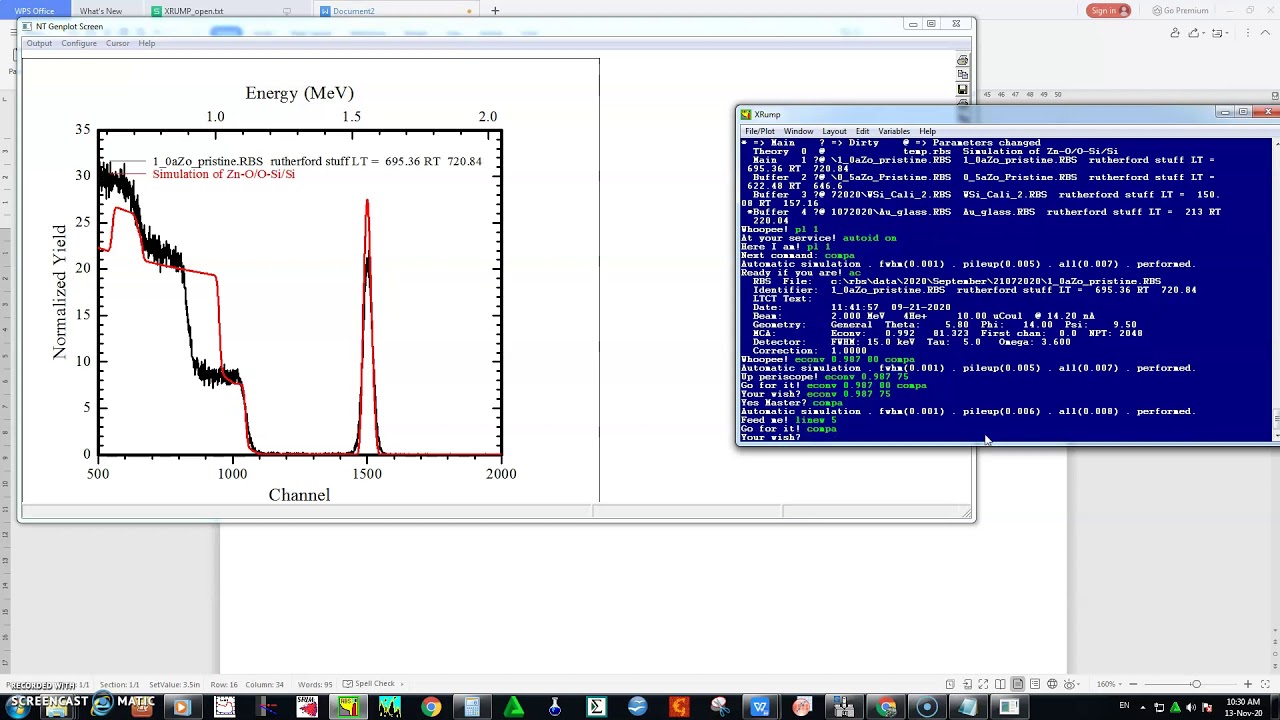Click the XRump console vertical scrollbar
Image resolution: width=1280 pixels, height=720 pixels.
(x=1275, y=290)
